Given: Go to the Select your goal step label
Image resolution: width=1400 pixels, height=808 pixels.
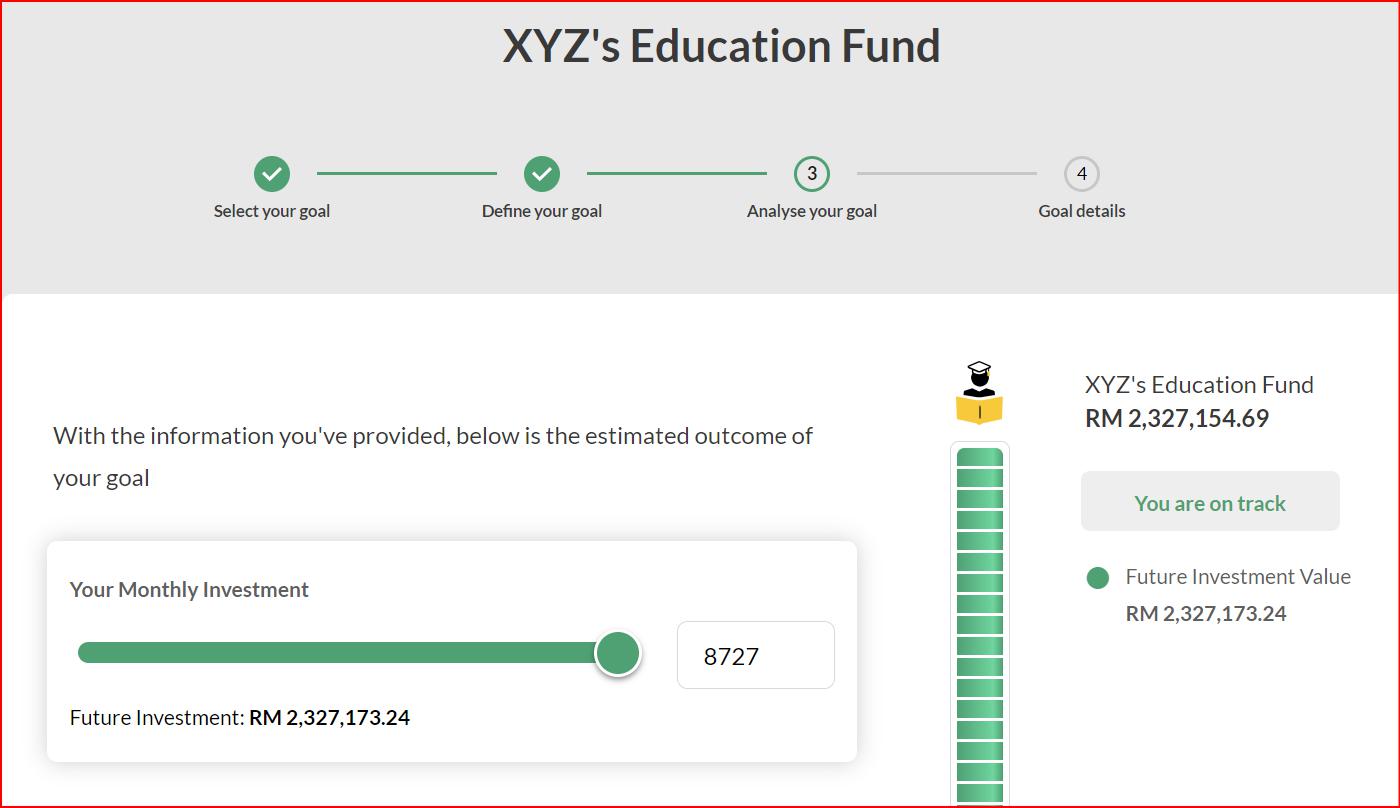Looking at the screenshot, I should [x=272, y=211].
